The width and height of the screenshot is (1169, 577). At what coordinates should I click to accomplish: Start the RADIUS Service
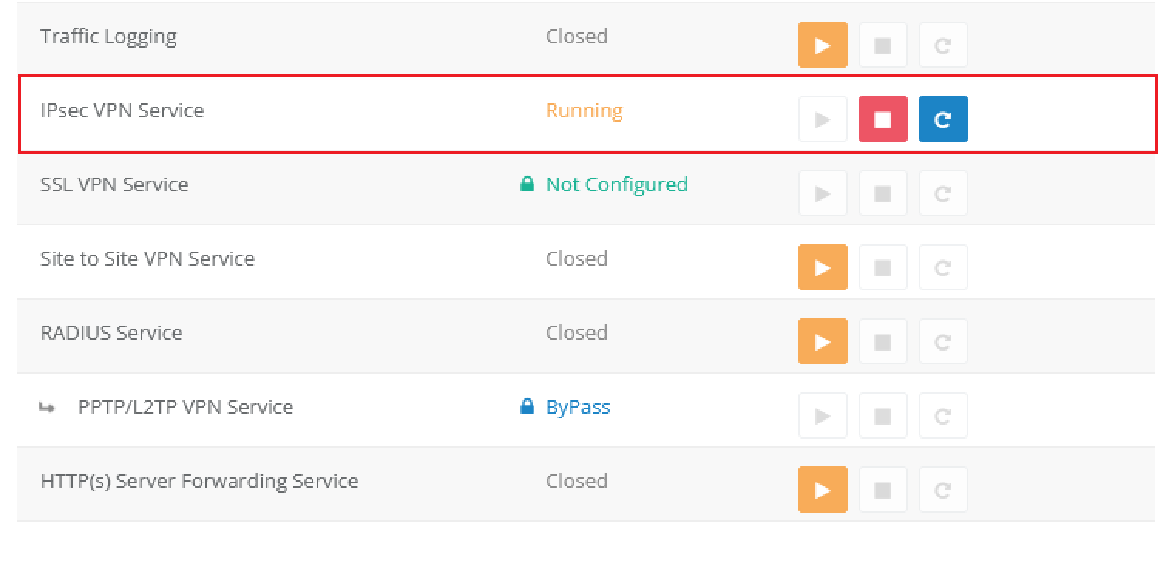click(x=822, y=342)
